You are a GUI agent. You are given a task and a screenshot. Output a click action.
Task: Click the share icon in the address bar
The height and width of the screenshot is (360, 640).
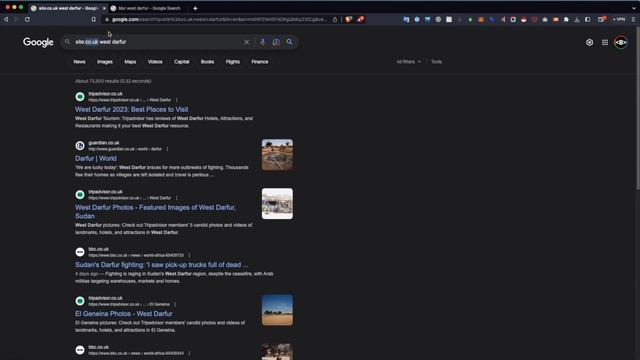click(335, 19)
